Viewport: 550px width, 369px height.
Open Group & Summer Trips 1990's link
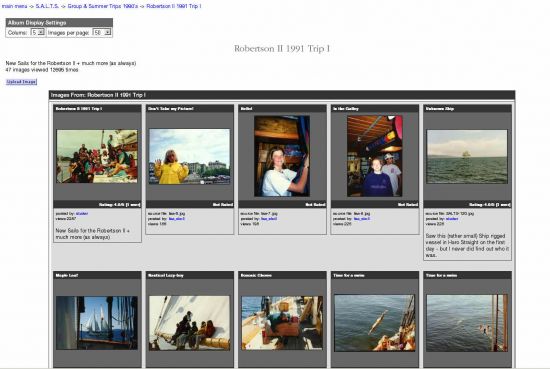click(x=103, y=6)
